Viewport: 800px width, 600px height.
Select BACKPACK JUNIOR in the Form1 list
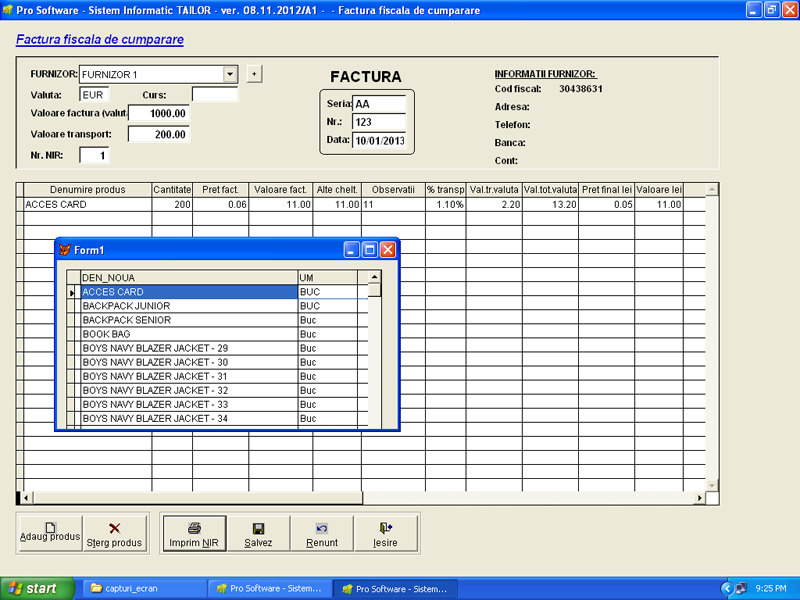coord(189,306)
